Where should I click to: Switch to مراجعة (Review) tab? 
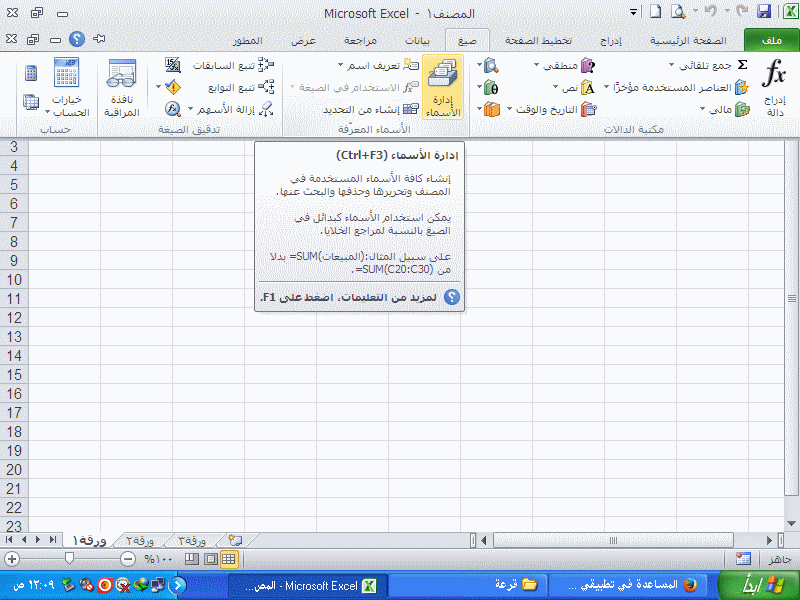click(360, 40)
